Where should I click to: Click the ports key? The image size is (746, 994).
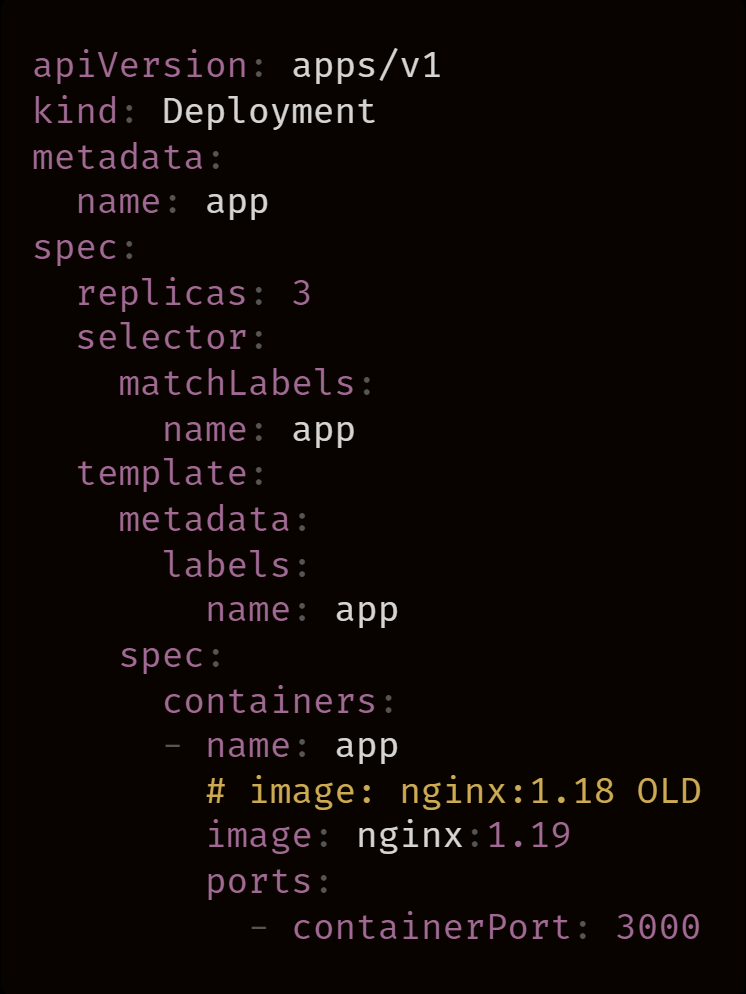pyautogui.click(x=258, y=882)
